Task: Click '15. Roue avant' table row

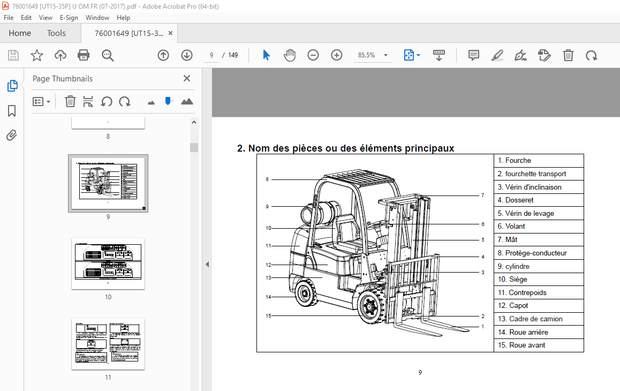Action: tap(539, 345)
